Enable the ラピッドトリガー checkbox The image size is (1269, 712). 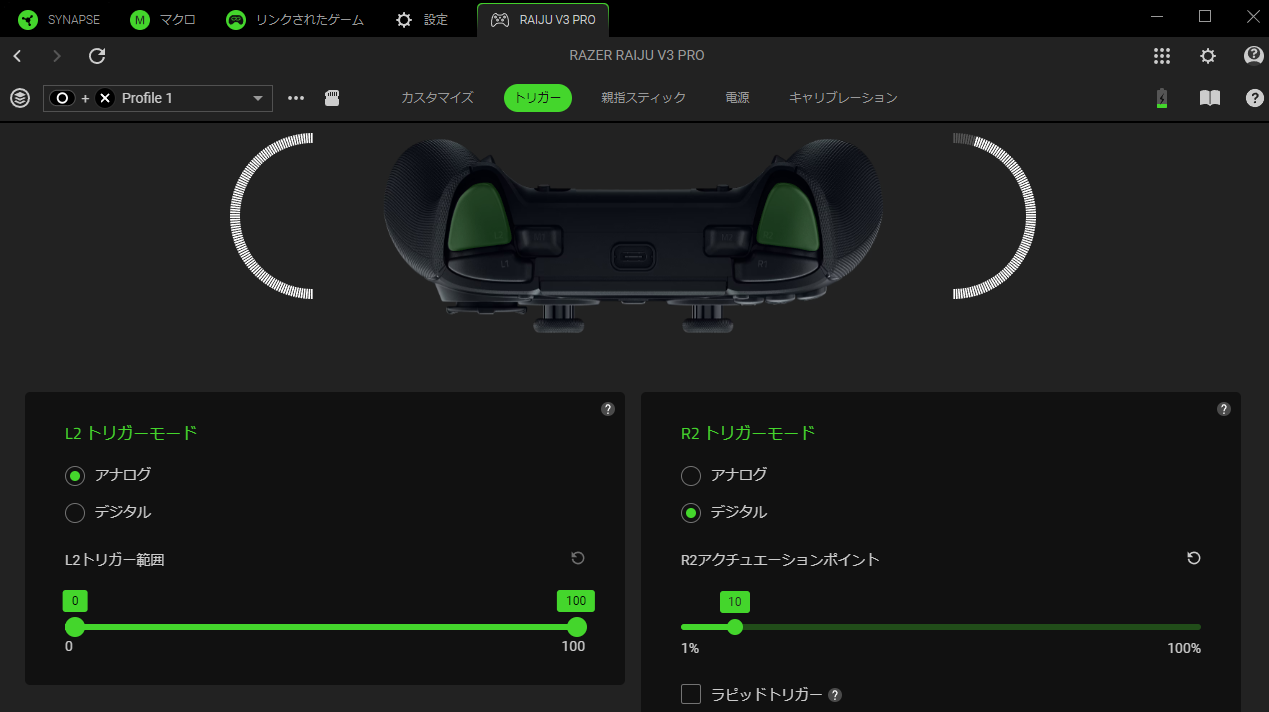[x=691, y=694]
